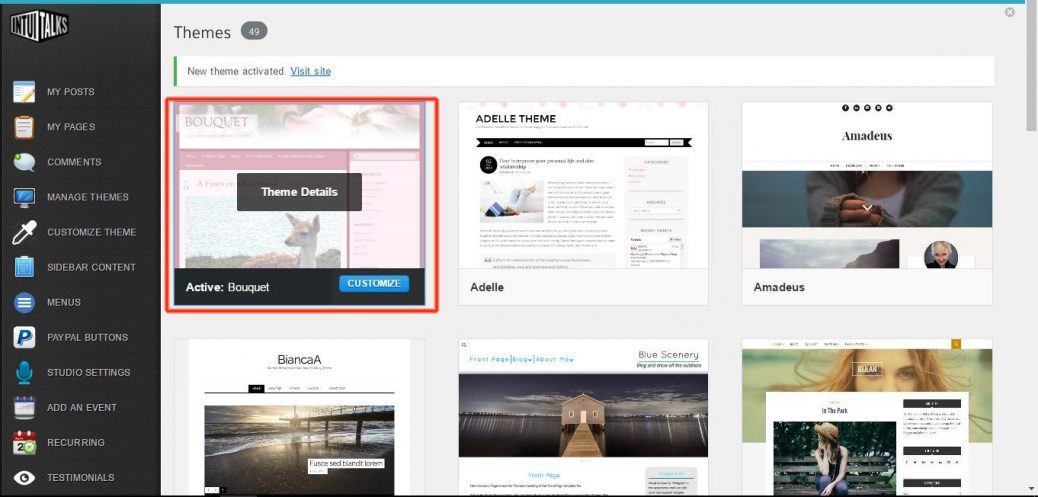Click the Customize Theme eyedropper icon
1038x497 pixels.
pyautogui.click(x=24, y=232)
